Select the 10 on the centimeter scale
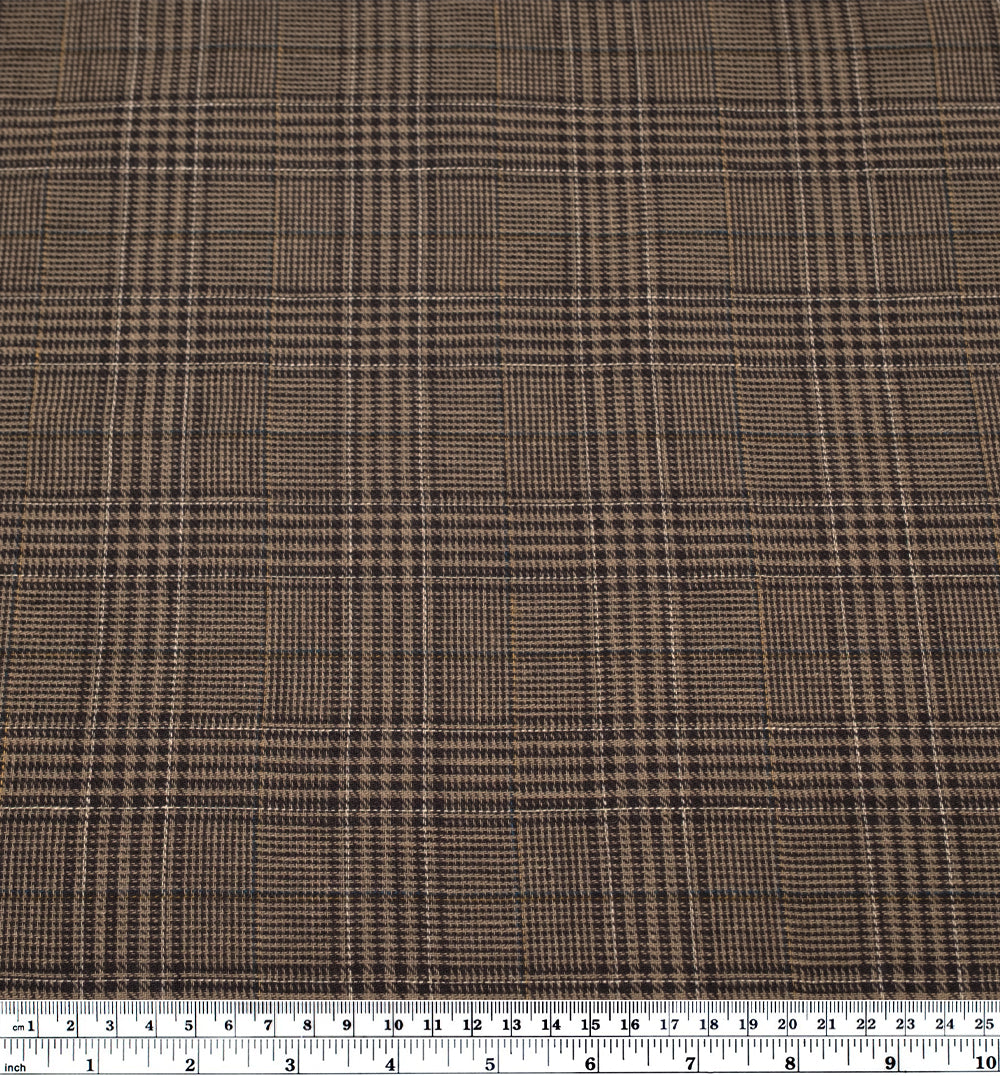This screenshot has height=1076, width=1000. click(x=393, y=1025)
